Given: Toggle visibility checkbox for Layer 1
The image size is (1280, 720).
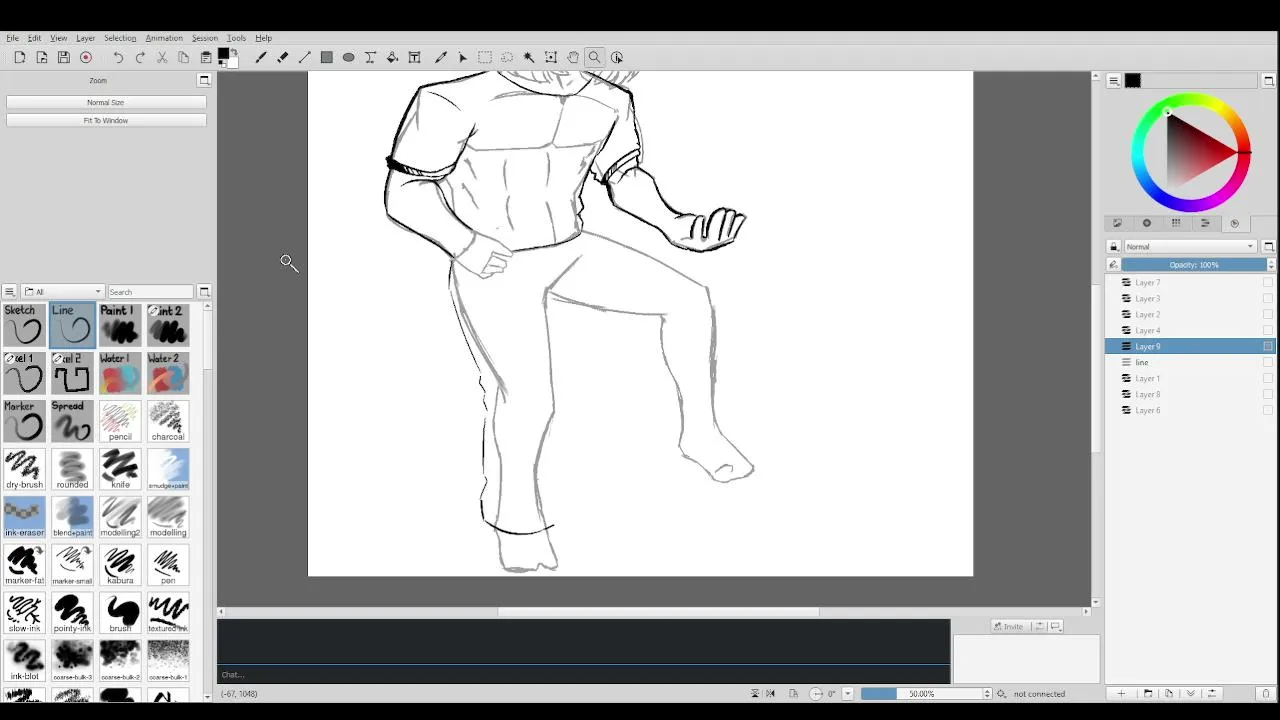Looking at the screenshot, I should click(x=1268, y=379).
